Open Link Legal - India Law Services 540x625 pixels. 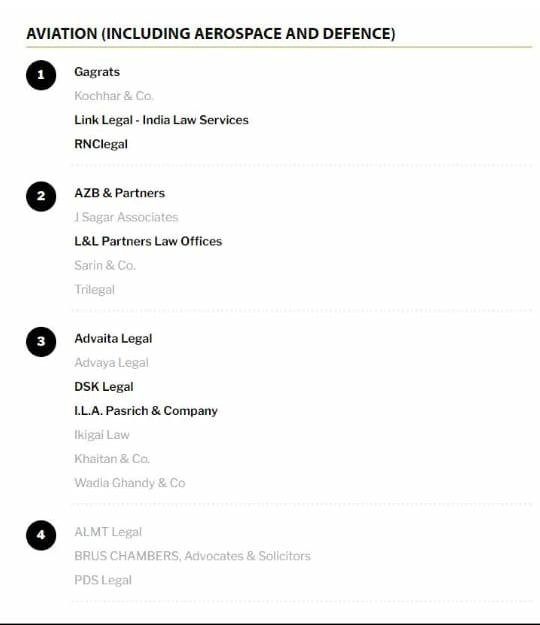161,120
